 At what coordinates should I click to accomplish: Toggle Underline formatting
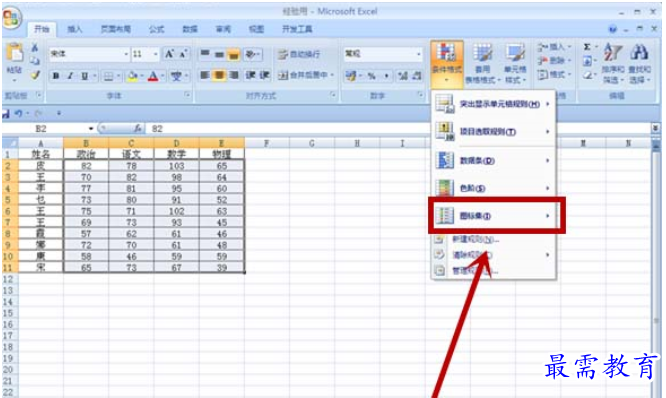coord(85,76)
